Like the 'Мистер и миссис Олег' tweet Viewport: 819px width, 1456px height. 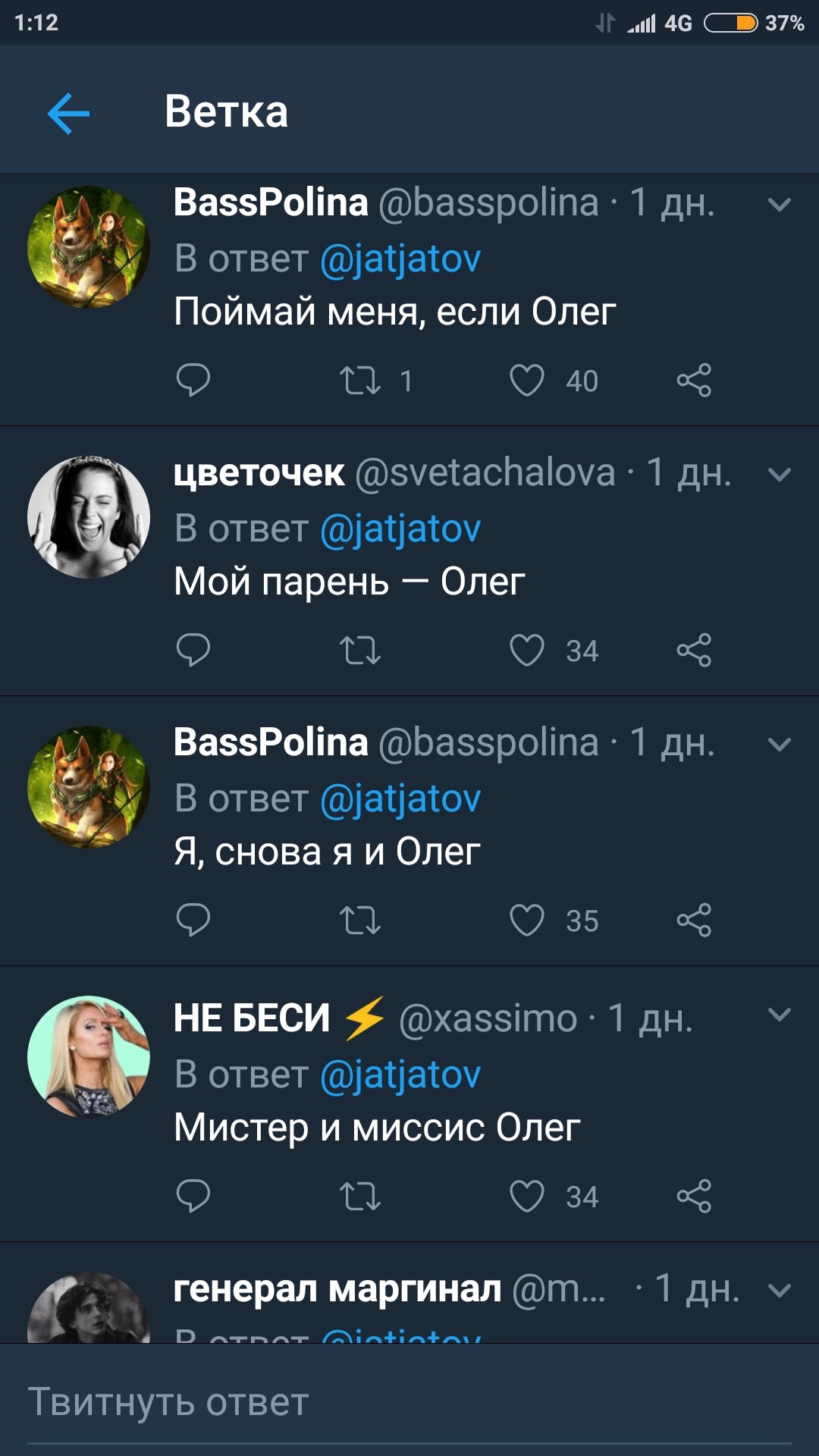(527, 1196)
